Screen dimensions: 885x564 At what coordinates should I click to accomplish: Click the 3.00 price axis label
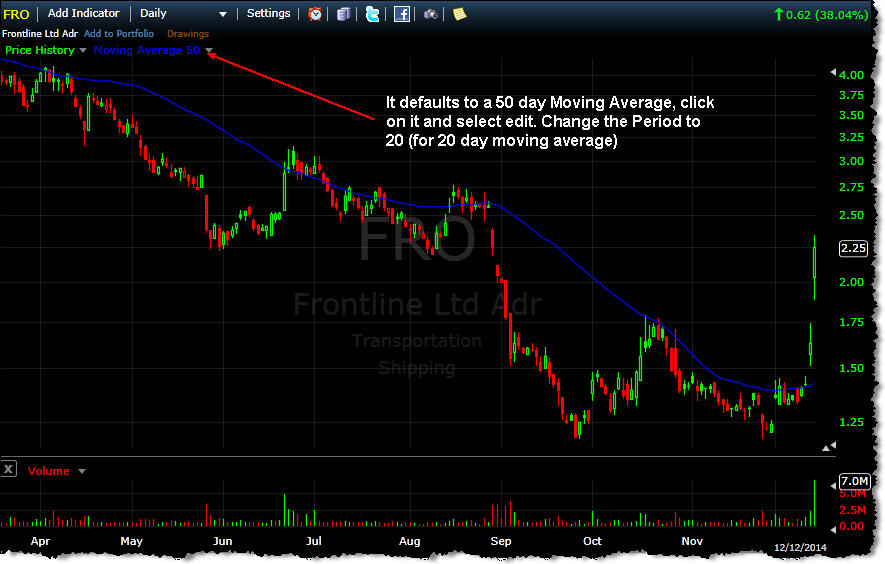(851, 161)
